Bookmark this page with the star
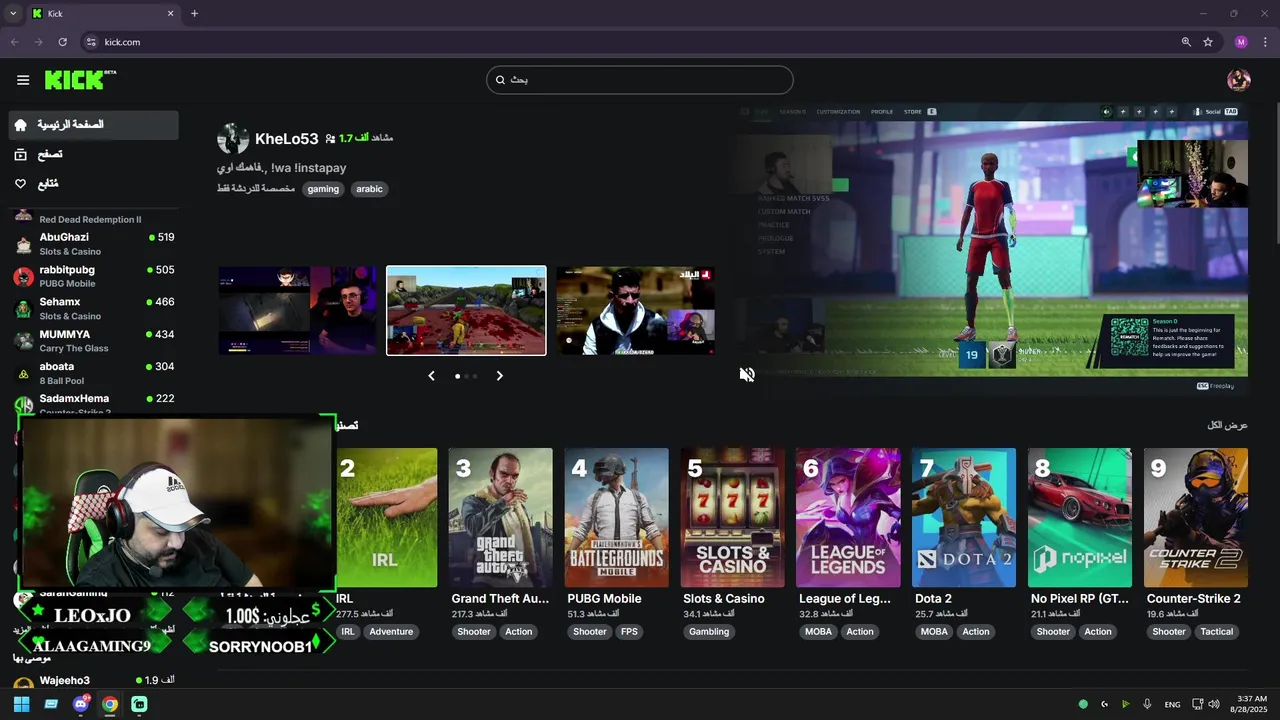The image size is (1280, 720). tap(1208, 42)
